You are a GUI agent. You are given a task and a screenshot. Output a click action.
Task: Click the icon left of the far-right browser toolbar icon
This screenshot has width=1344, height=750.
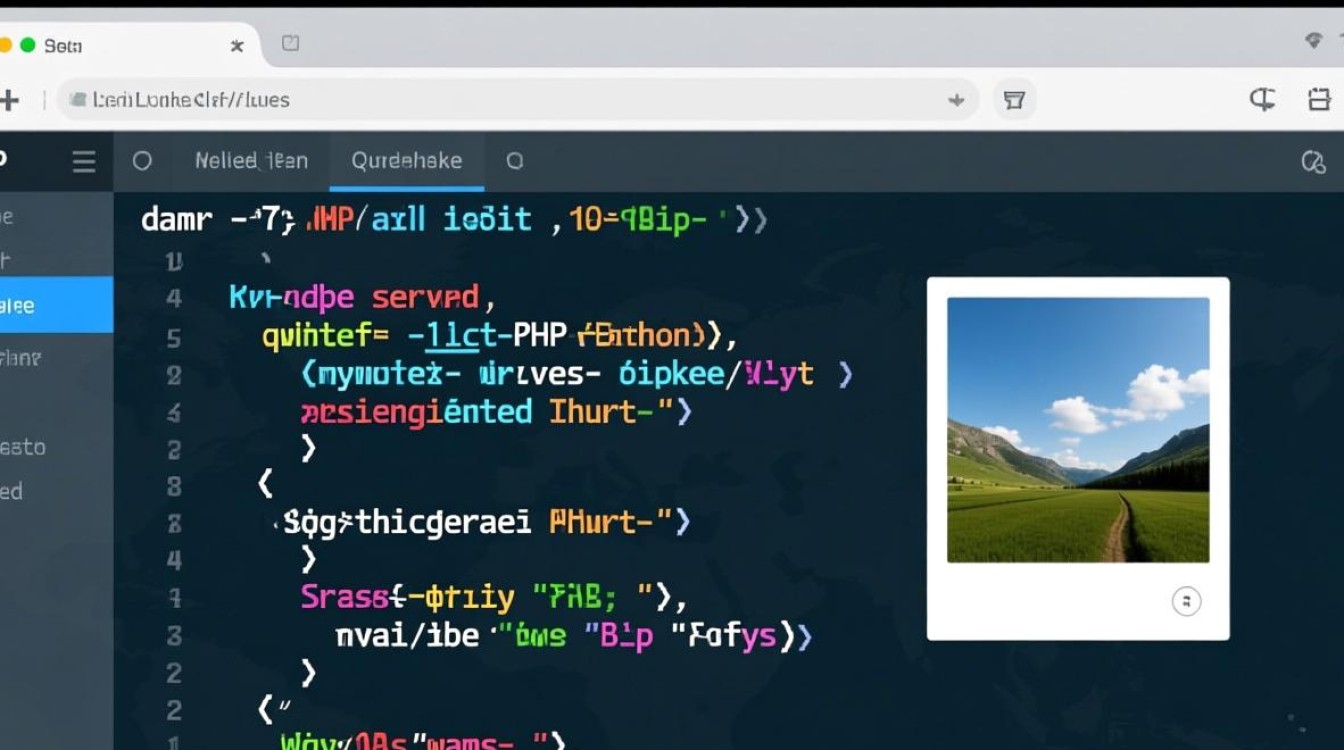click(1262, 99)
